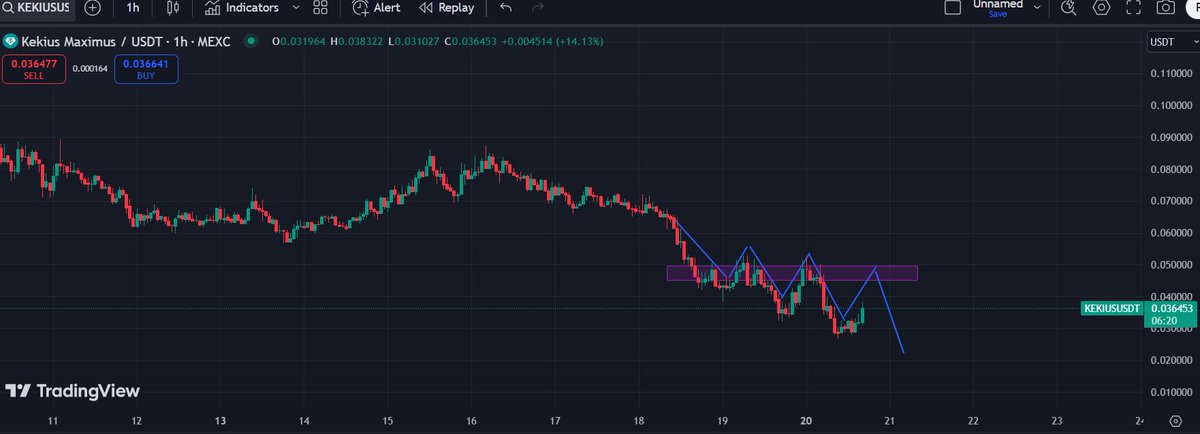The image size is (1200, 434).
Task: Enter fullscreen mode
Action: click(x=1133, y=7)
